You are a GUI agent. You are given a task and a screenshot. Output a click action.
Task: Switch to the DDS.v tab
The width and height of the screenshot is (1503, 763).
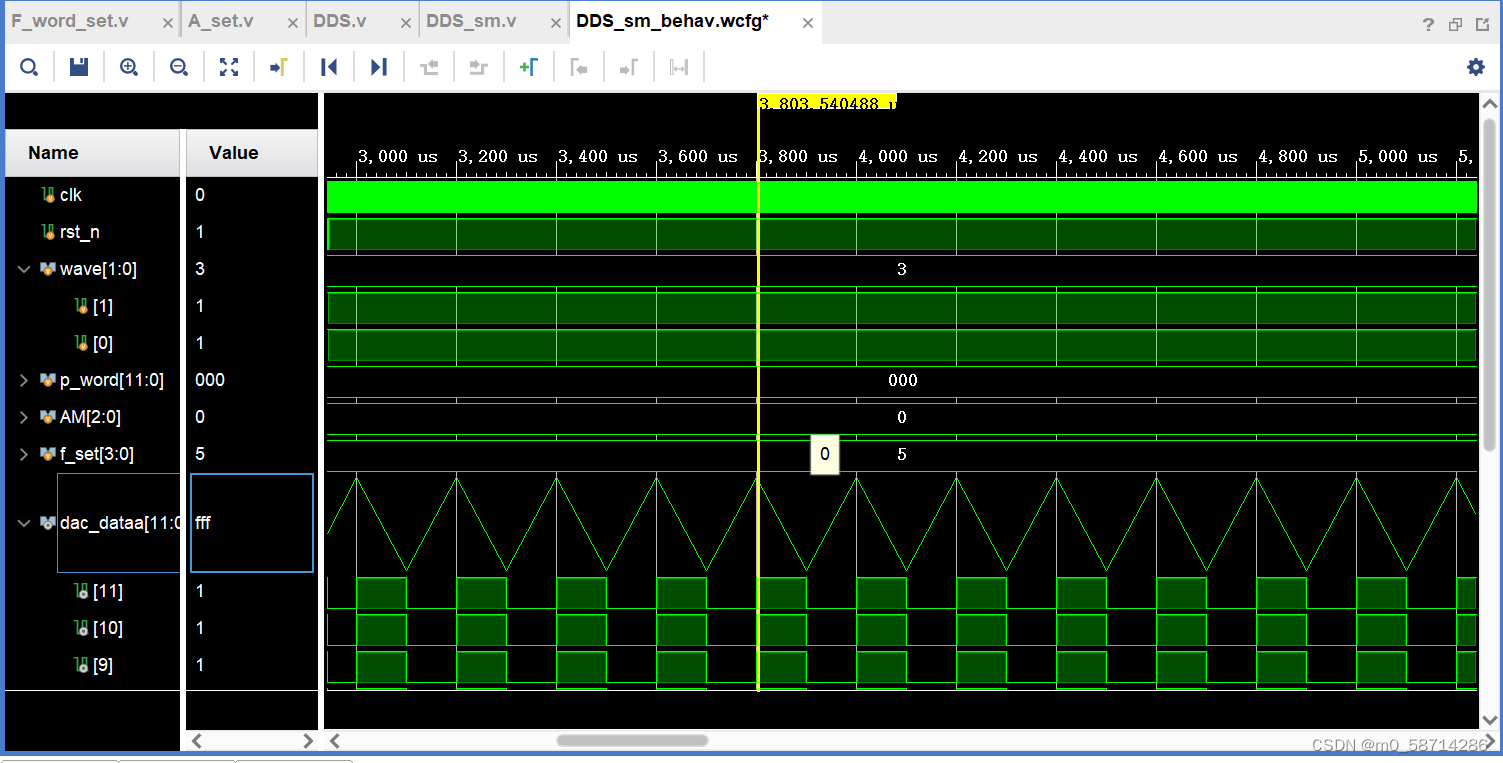pos(340,21)
